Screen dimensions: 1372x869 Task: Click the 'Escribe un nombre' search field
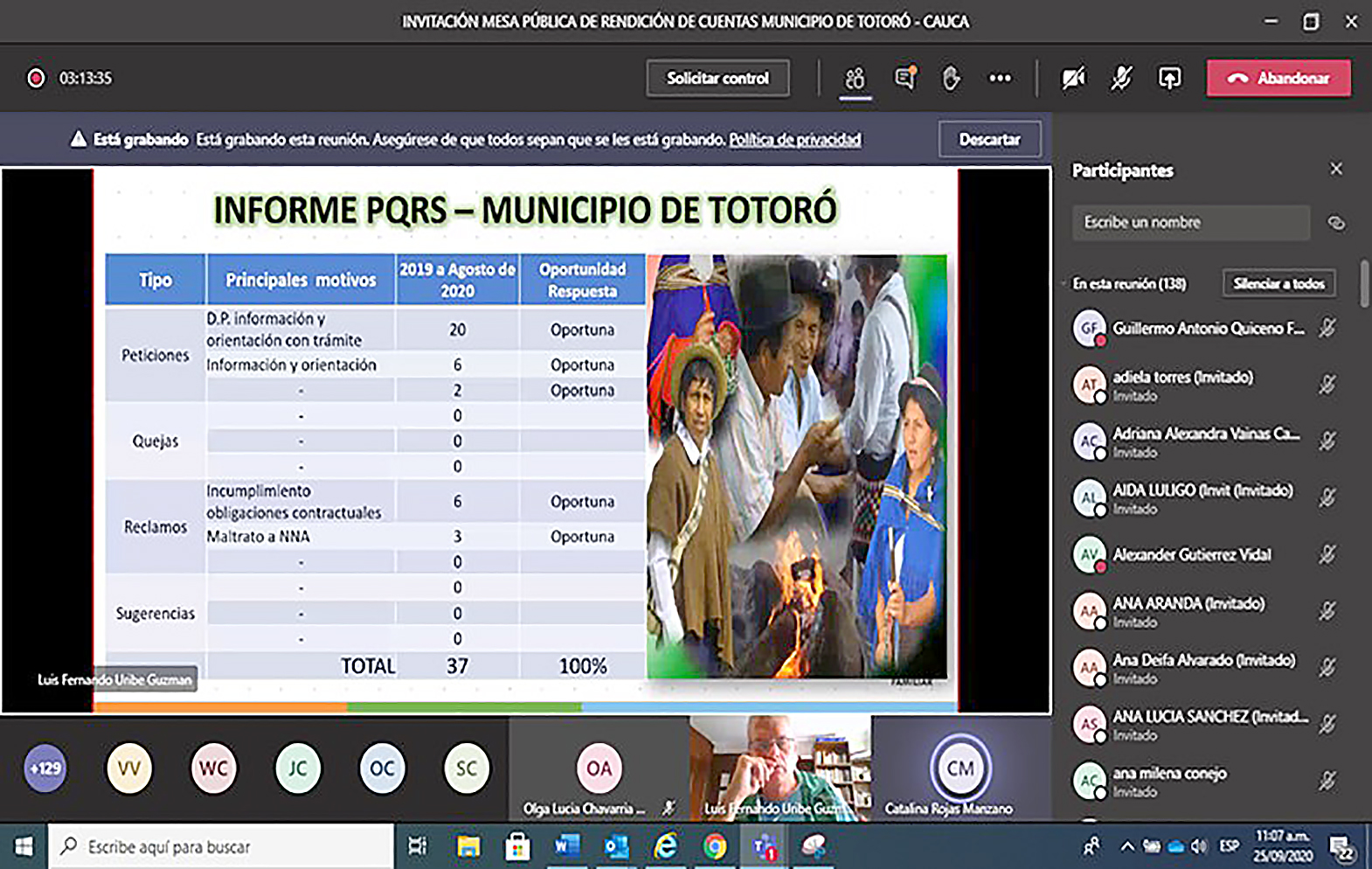[1190, 223]
